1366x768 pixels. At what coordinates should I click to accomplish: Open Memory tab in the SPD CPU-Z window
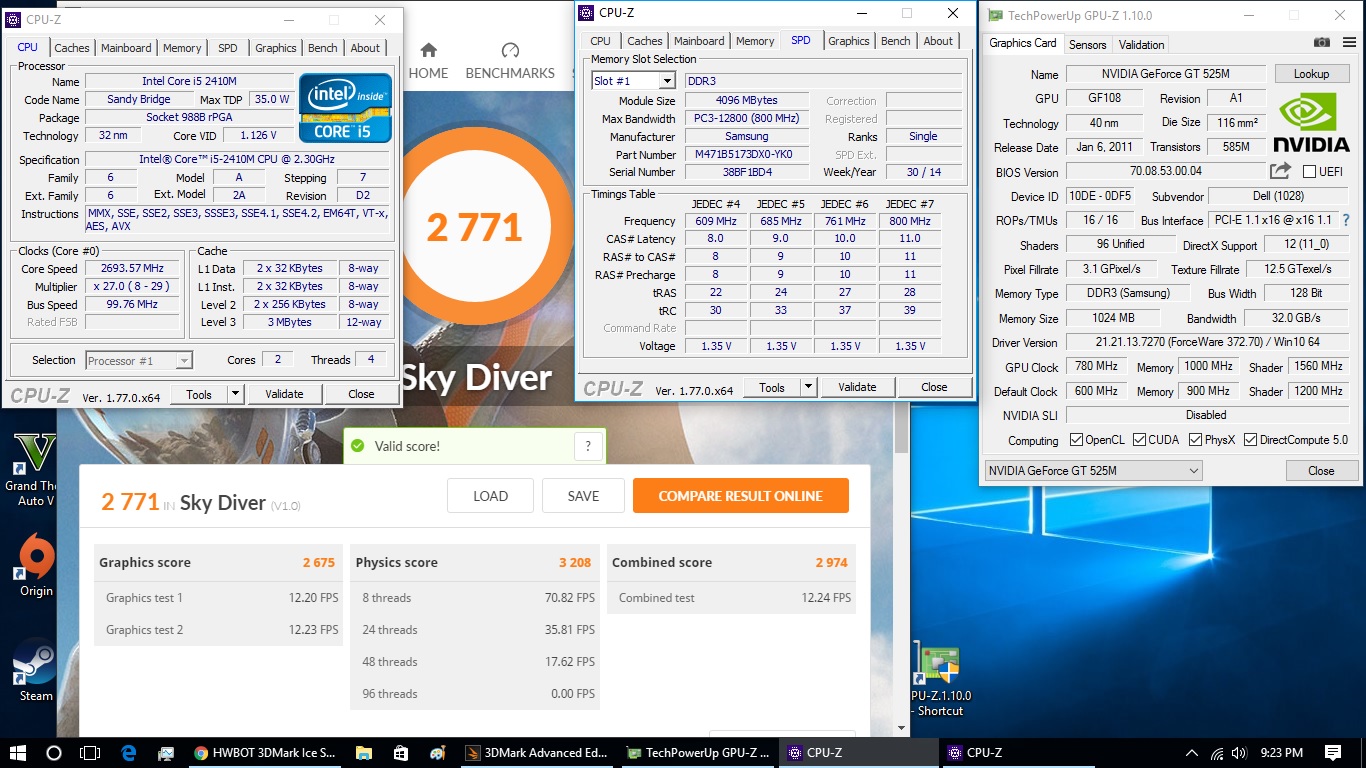pyautogui.click(x=755, y=41)
